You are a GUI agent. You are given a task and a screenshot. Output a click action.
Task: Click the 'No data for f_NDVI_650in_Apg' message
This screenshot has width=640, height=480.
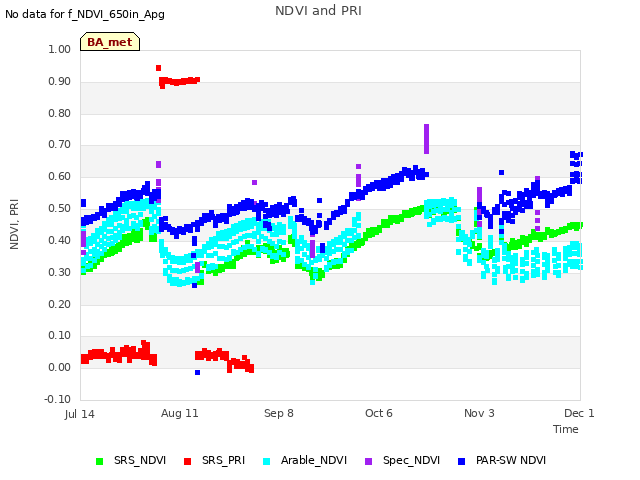pyautogui.click(x=85, y=14)
